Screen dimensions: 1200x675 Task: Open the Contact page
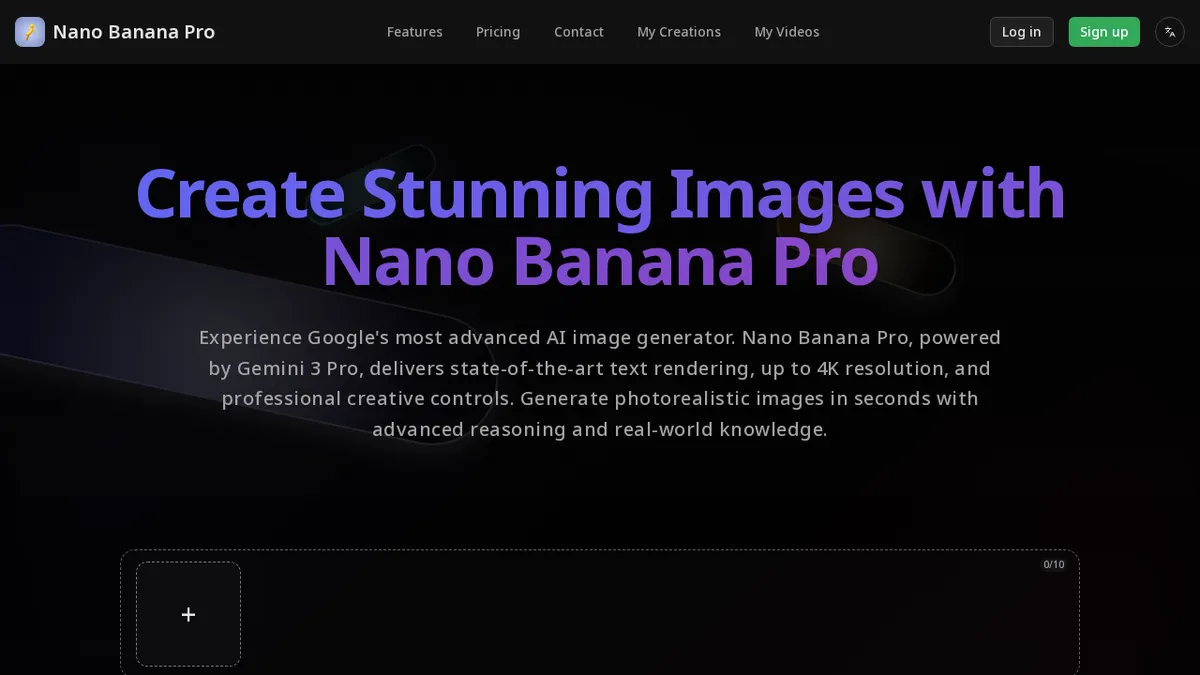click(x=578, y=31)
